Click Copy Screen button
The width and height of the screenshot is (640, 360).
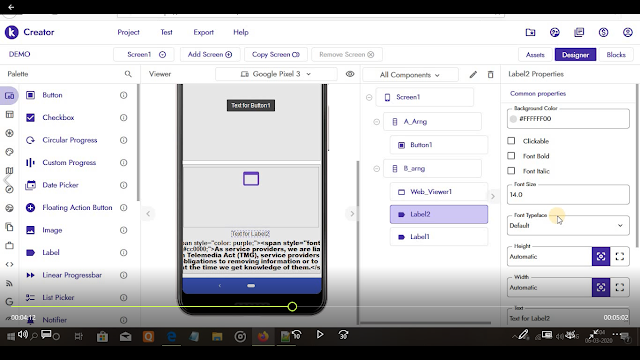coord(276,54)
